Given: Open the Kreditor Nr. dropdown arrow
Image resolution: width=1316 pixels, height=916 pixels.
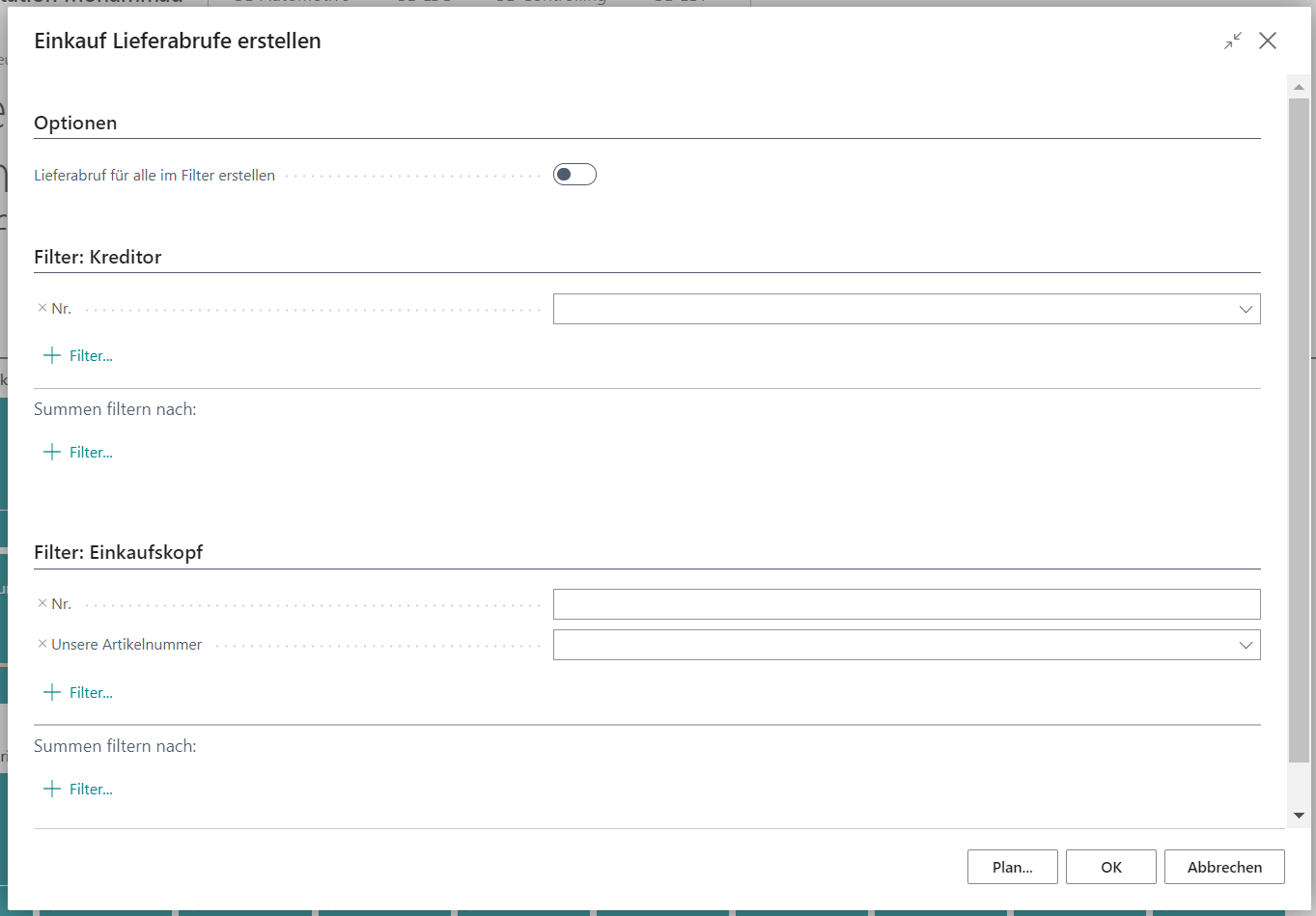Looking at the screenshot, I should point(1246,309).
